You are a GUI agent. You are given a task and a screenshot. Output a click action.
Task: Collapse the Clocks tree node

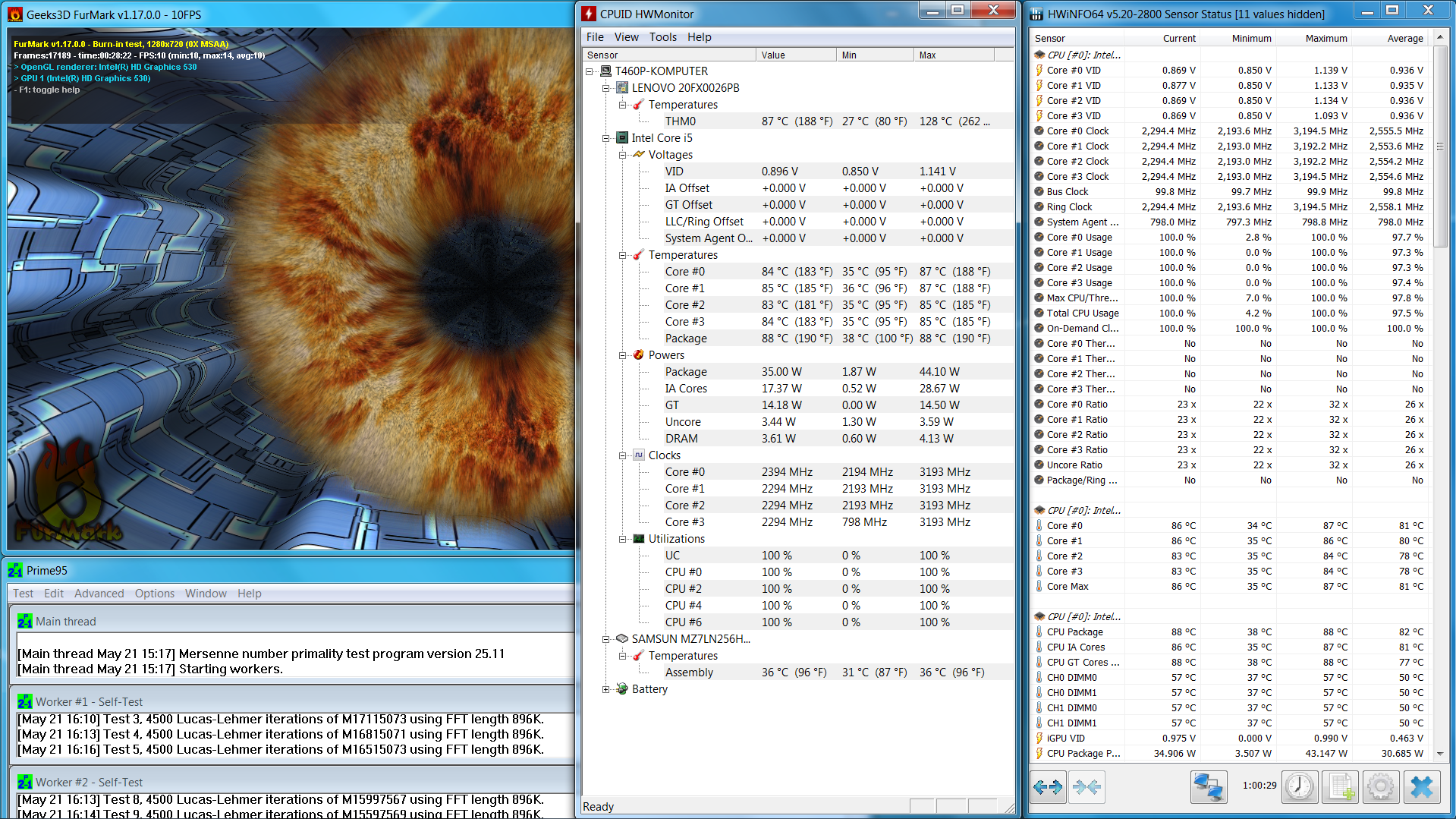[622, 455]
